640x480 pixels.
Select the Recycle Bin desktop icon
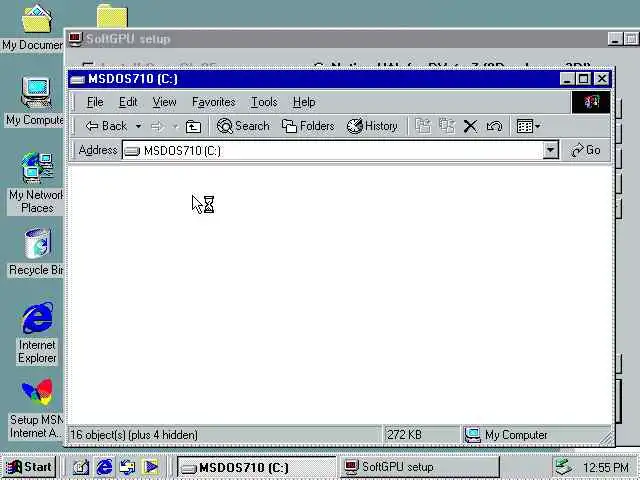click(37, 252)
